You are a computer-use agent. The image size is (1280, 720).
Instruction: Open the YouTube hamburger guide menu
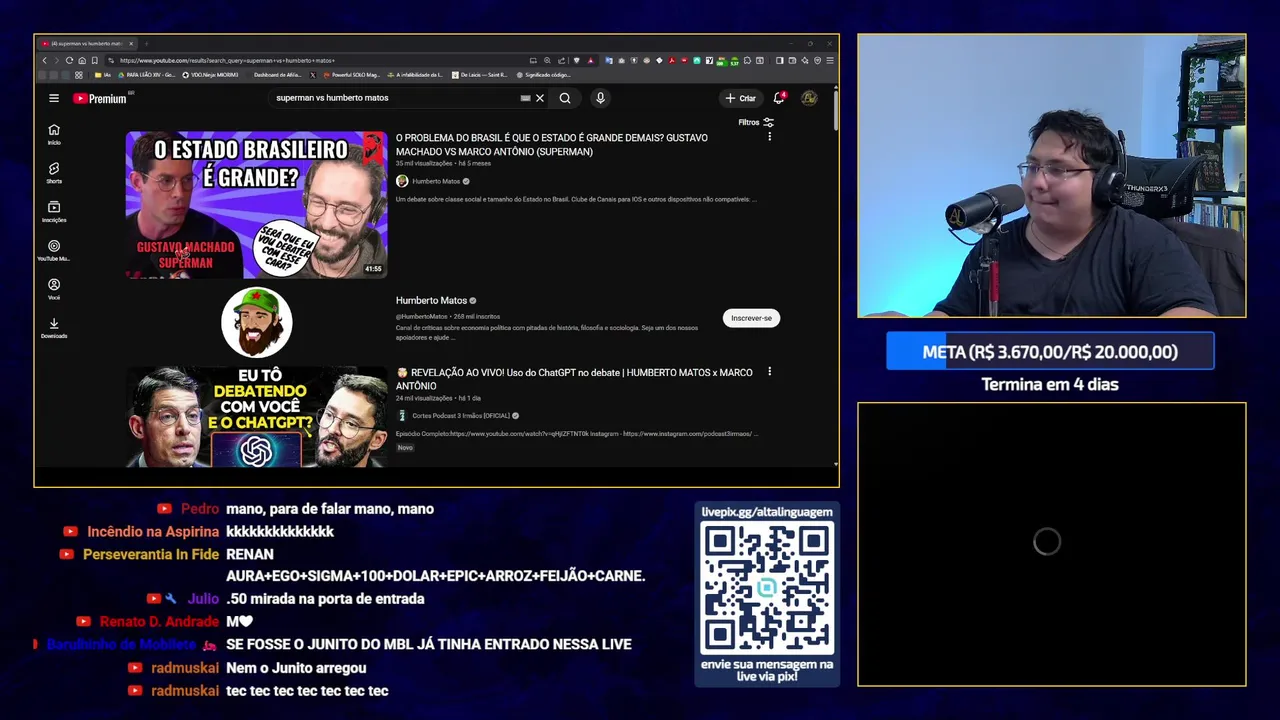[x=54, y=98]
